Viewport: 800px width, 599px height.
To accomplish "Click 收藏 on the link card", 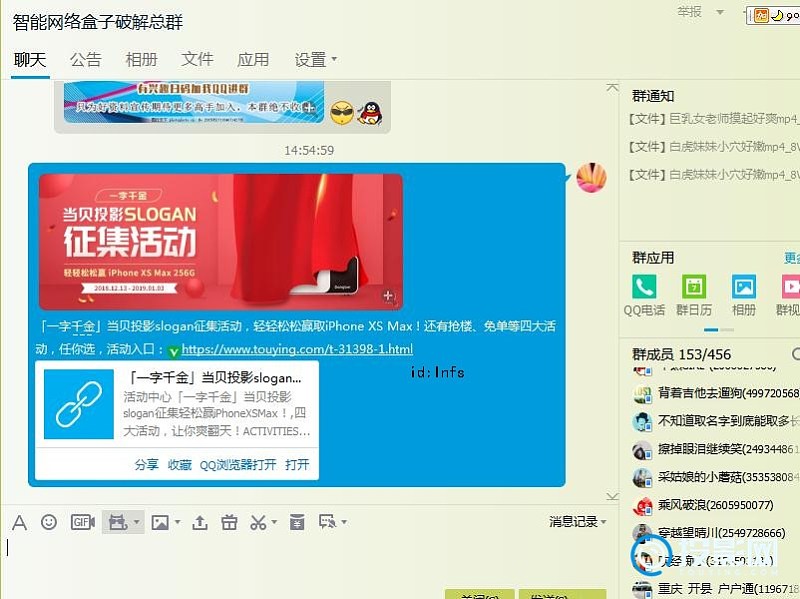I will click(180, 465).
